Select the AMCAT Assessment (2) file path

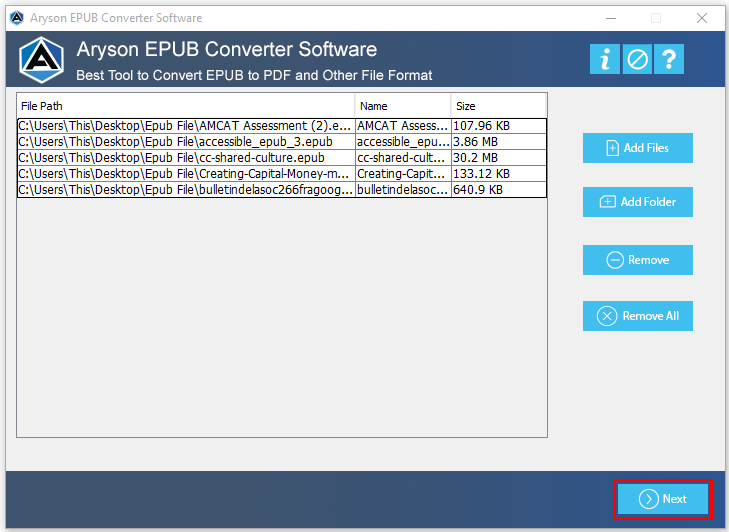click(x=186, y=126)
